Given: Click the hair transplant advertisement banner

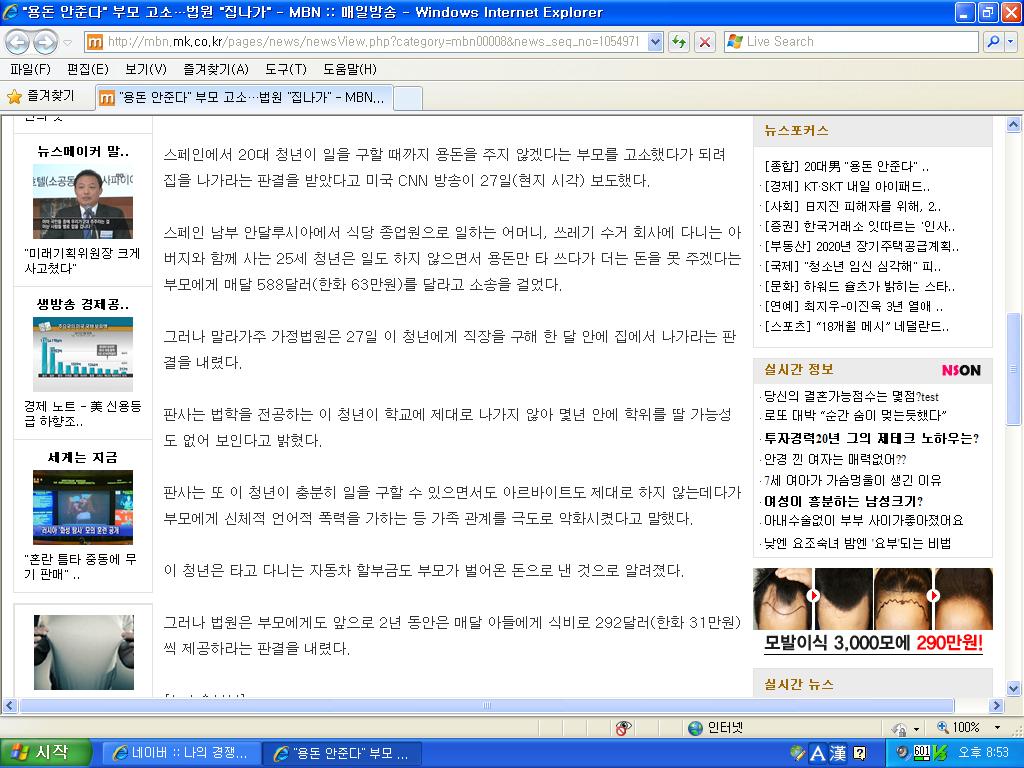Looking at the screenshot, I should (872, 612).
